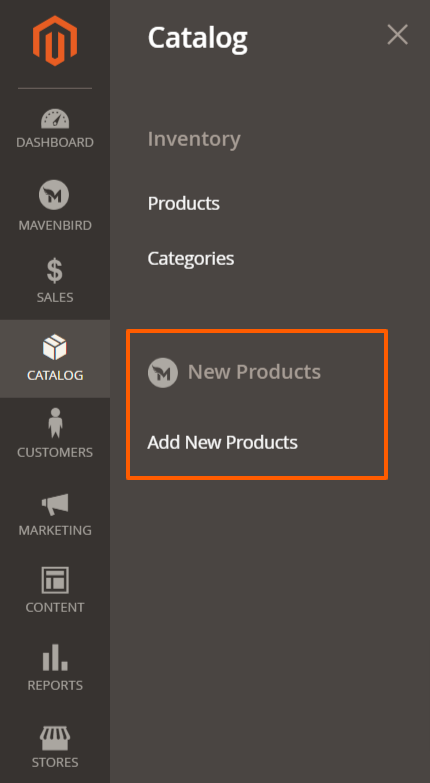This screenshot has width=430, height=783.
Task: Click the New Products heading text
Action: (255, 372)
